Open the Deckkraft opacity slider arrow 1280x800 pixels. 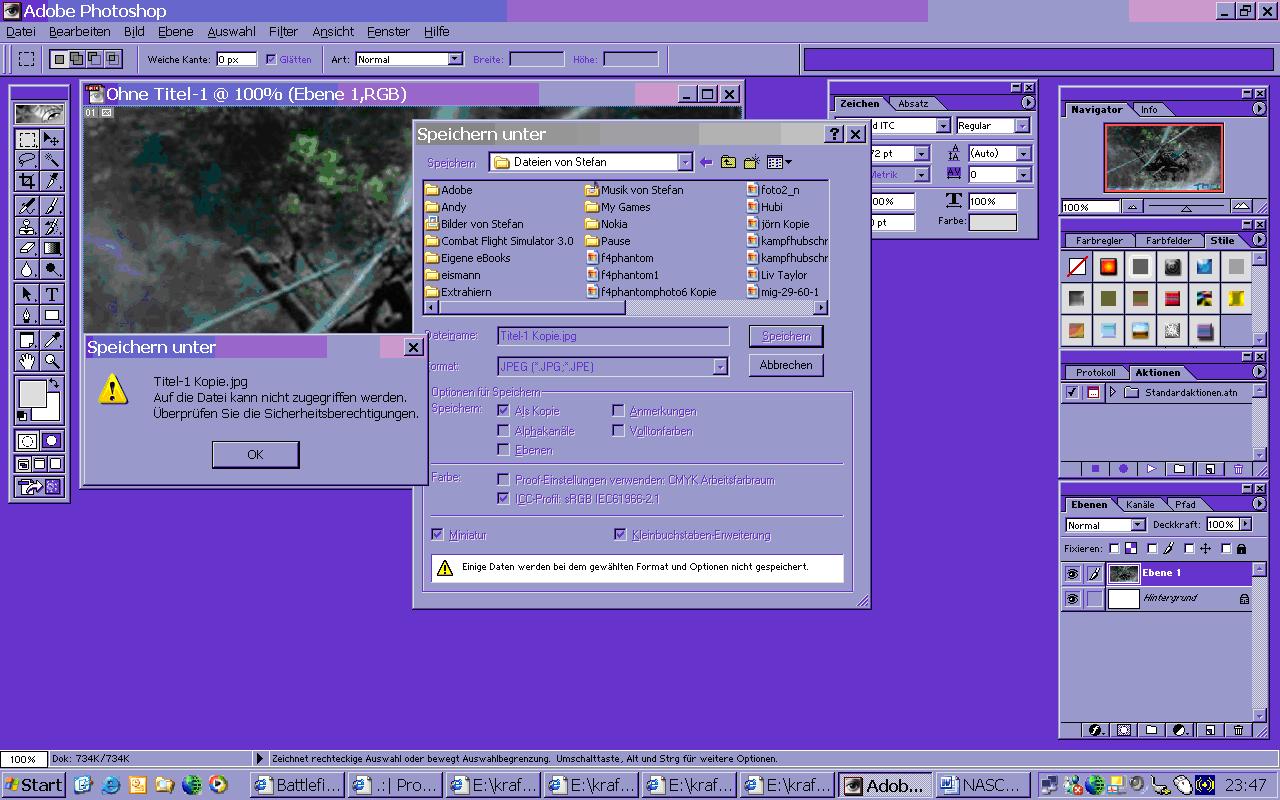pyautogui.click(x=1245, y=524)
